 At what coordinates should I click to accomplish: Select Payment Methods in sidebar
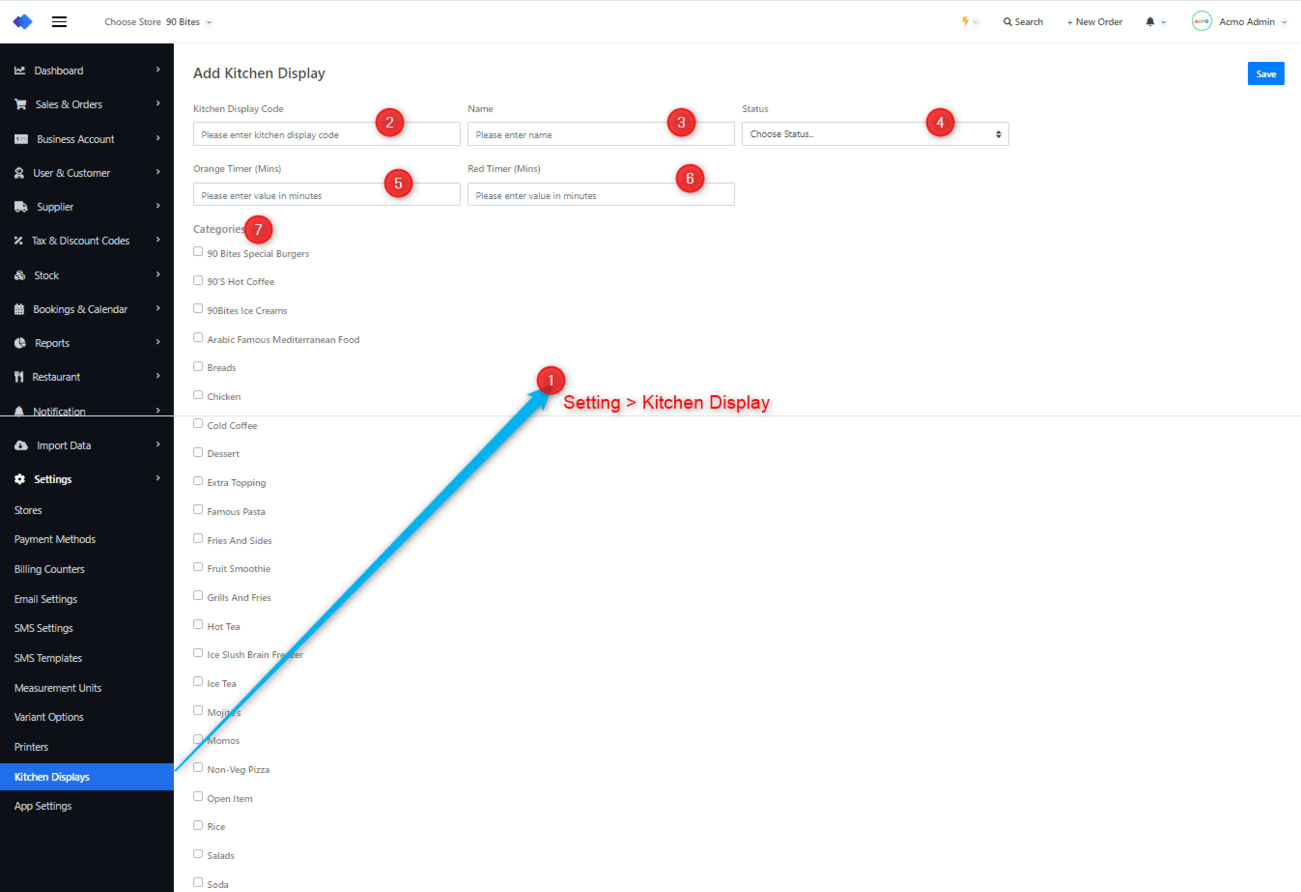pyautogui.click(x=55, y=539)
